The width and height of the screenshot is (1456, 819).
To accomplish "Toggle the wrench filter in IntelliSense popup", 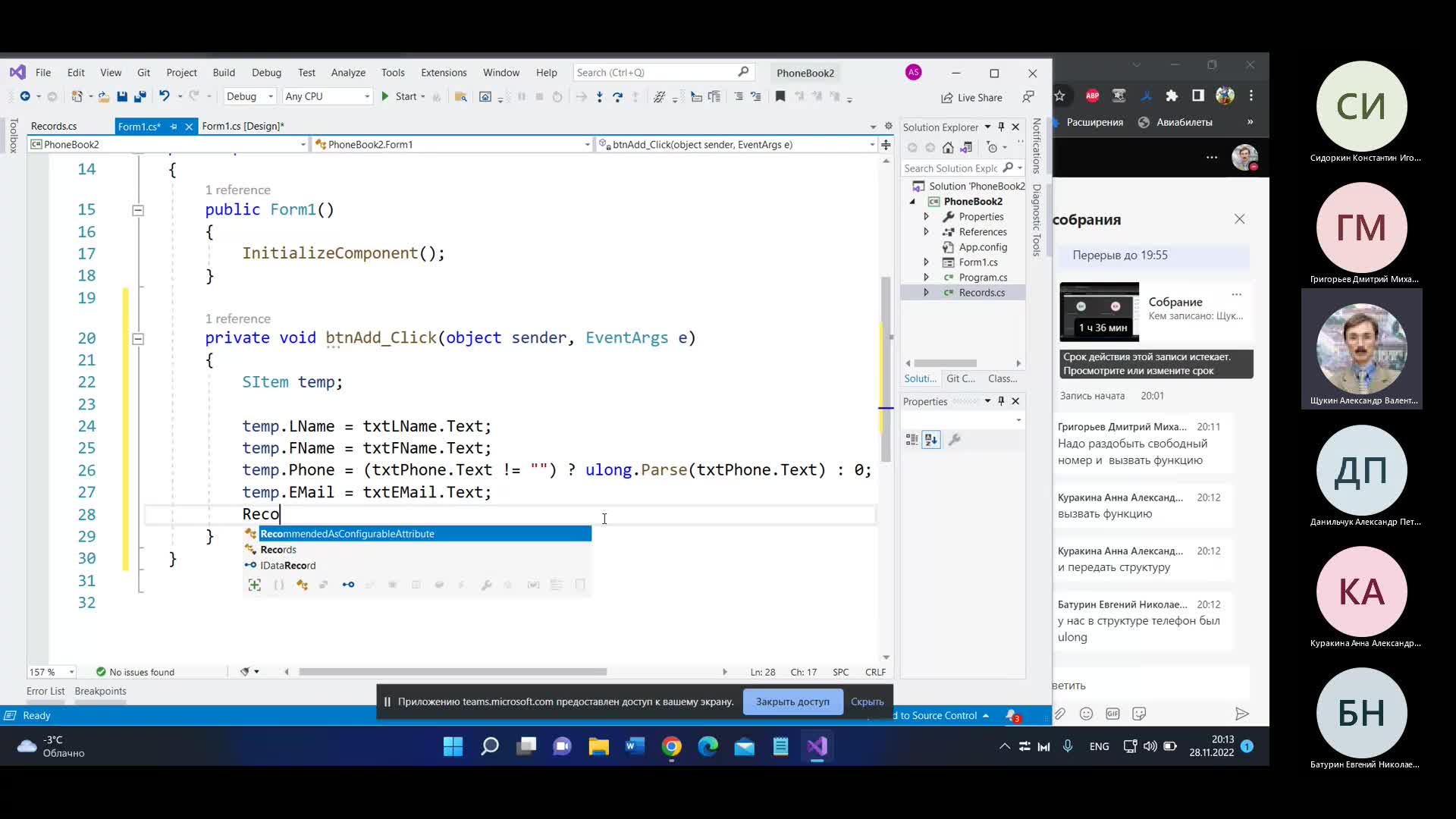I will [x=486, y=585].
